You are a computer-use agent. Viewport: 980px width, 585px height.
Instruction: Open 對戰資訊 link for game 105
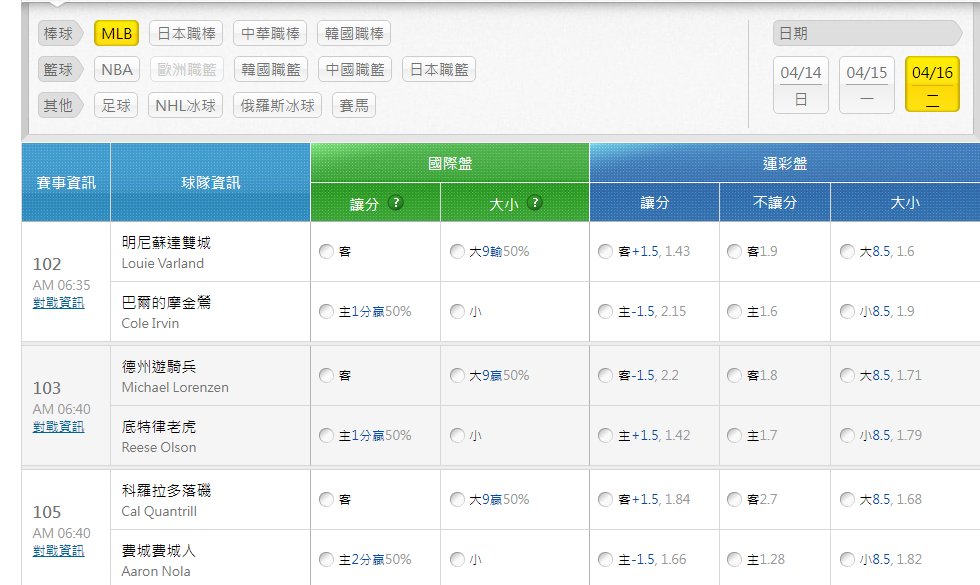58,551
